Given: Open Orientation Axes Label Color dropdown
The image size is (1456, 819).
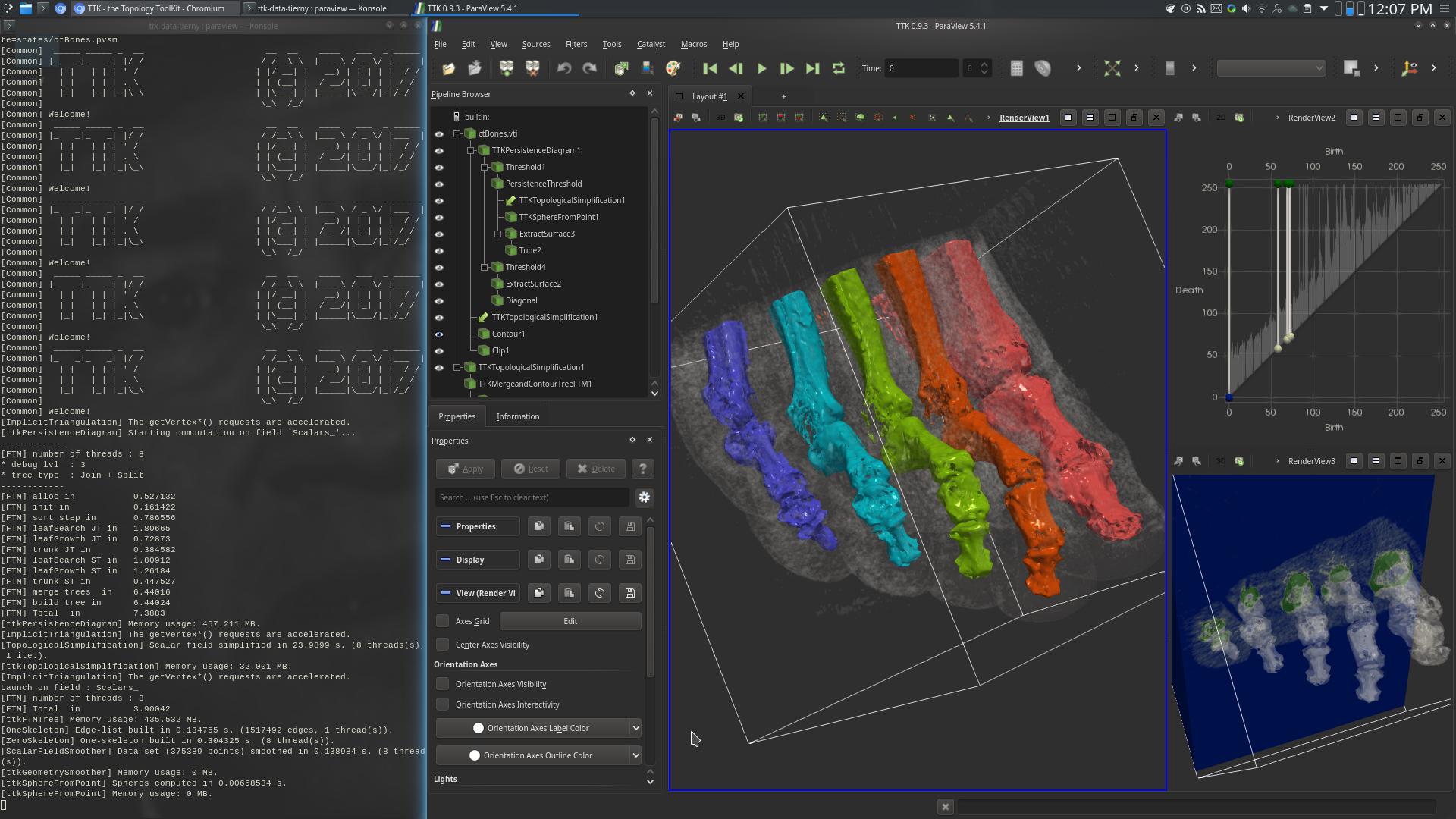Looking at the screenshot, I should (x=635, y=728).
